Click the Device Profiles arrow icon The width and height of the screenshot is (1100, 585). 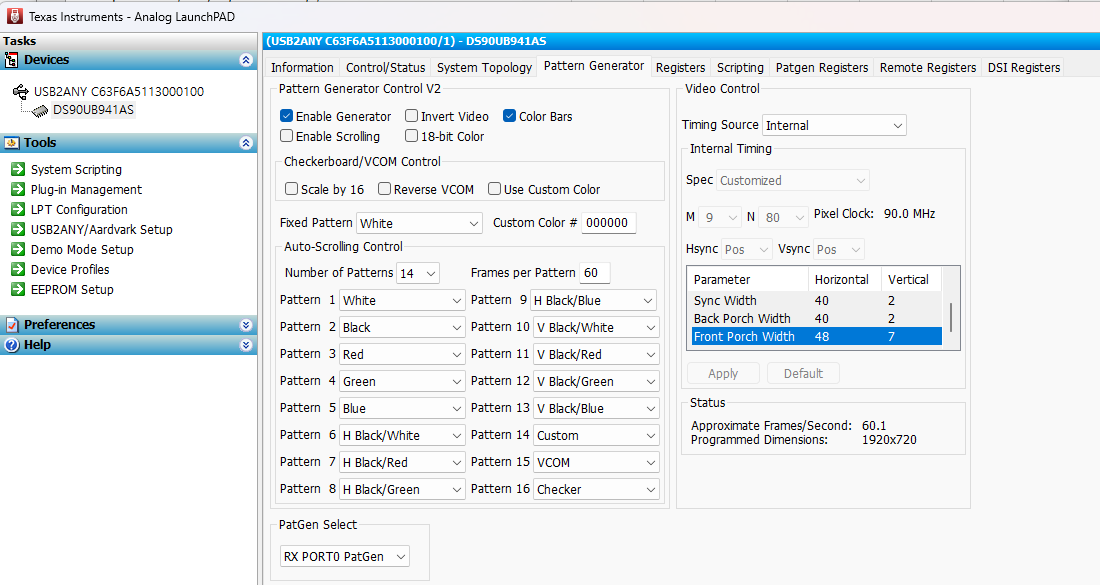pyautogui.click(x=18, y=269)
